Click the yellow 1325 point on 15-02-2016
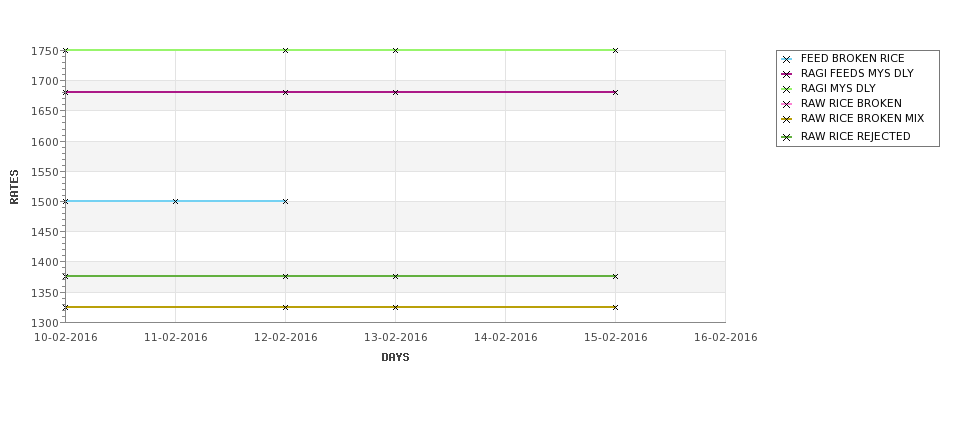Image resolution: width=975 pixels, height=429 pixels. [616, 307]
